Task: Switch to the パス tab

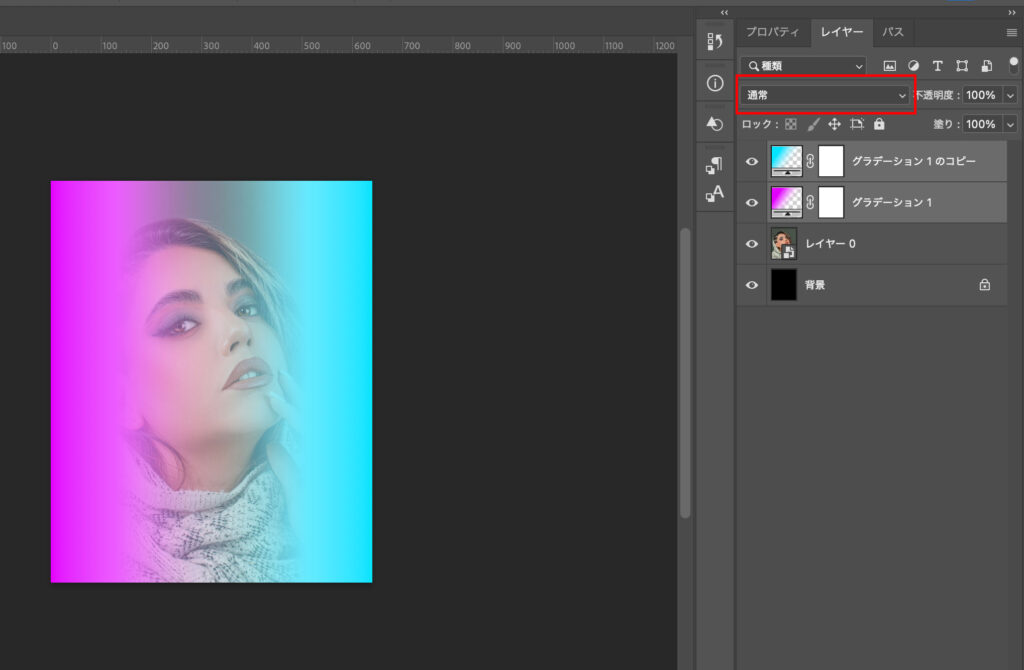Action: (892, 32)
